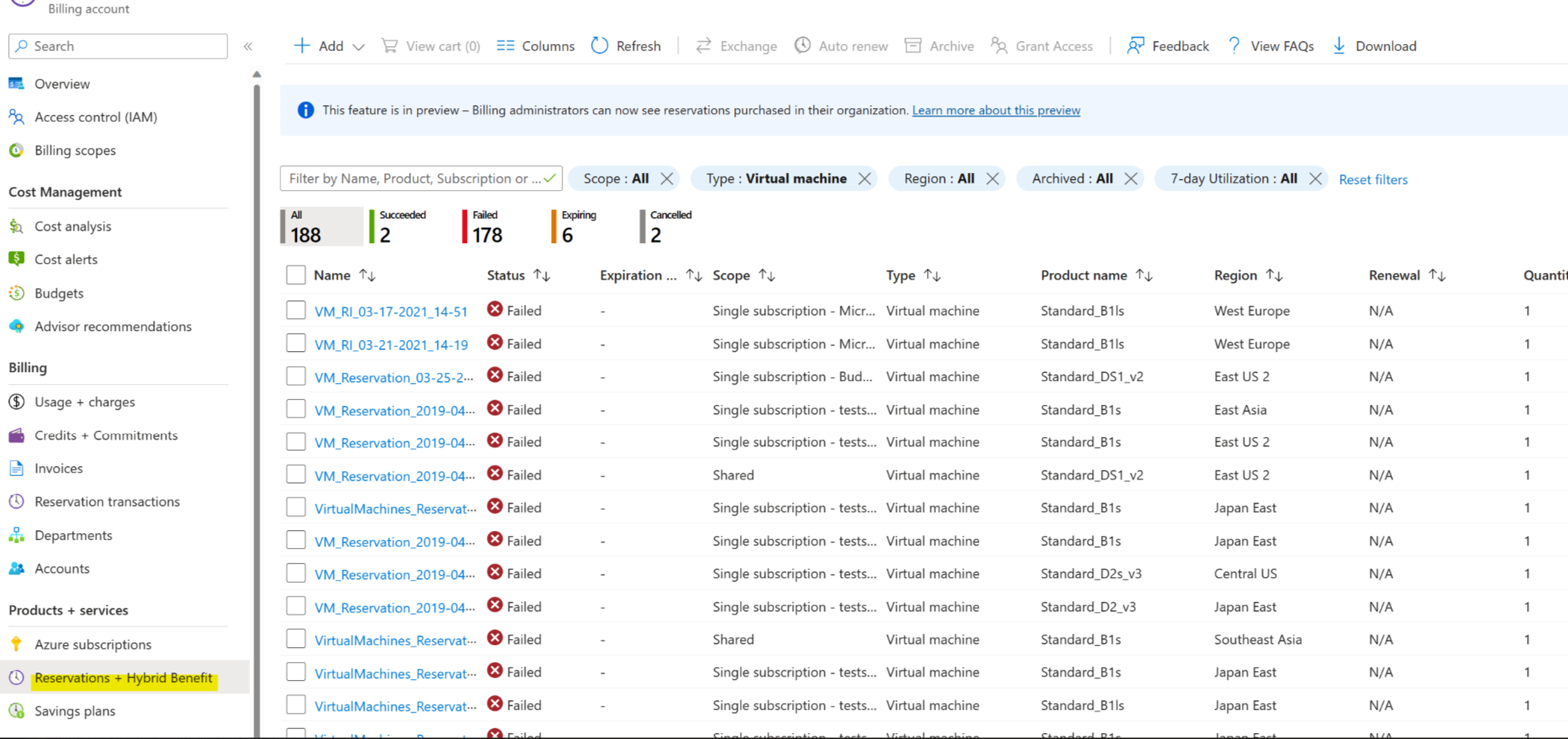This screenshot has height=739, width=1568.
Task: Open Learn more about this preview
Action: pos(996,110)
